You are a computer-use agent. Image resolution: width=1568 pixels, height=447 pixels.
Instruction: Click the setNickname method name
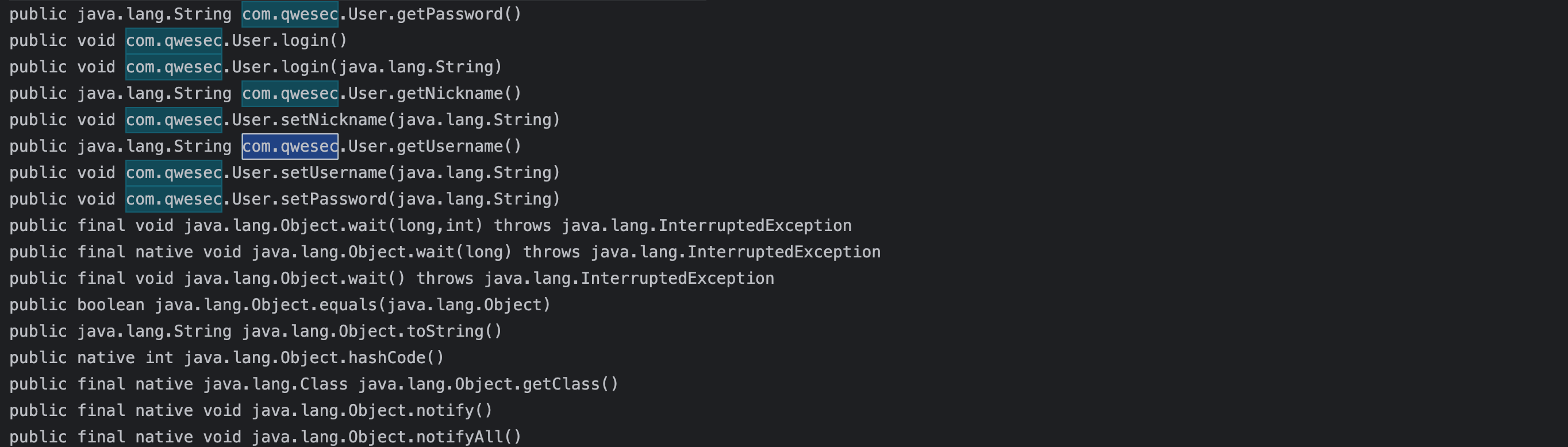(x=333, y=120)
